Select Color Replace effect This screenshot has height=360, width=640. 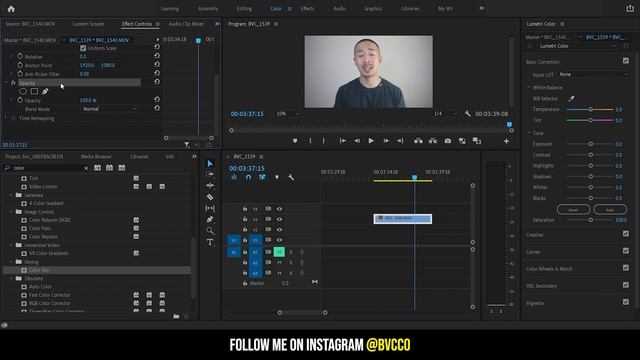(x=43, y=237)
